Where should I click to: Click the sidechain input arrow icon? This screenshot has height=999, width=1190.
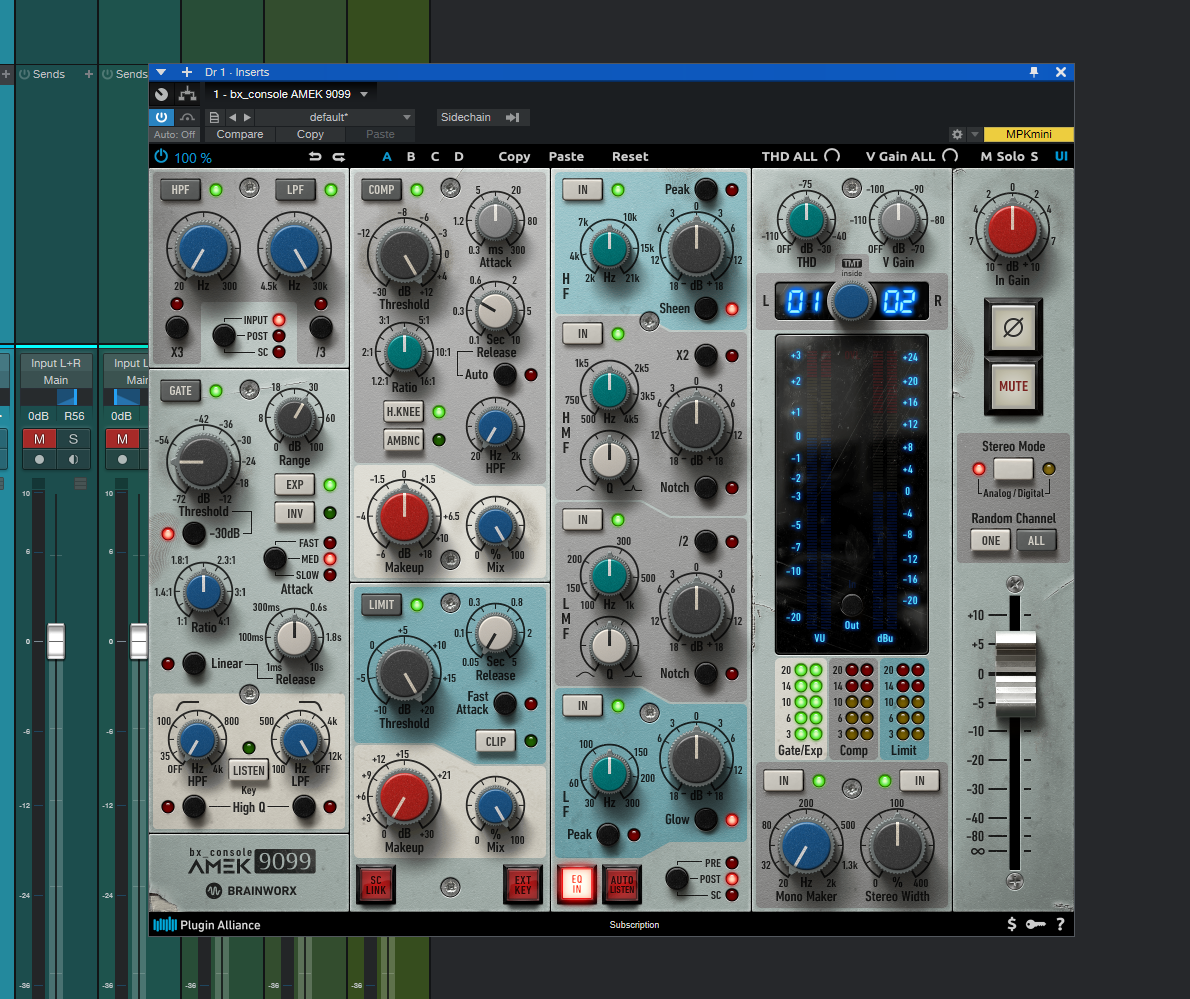click(x=513, y=118)
